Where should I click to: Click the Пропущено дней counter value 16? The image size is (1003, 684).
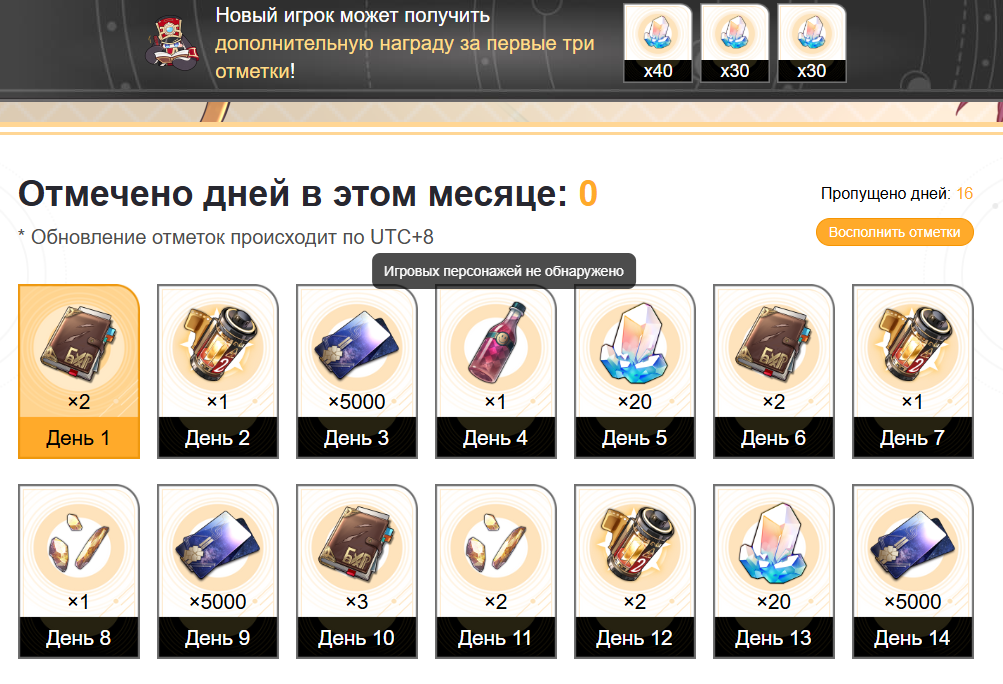click(x=965, y=193)
